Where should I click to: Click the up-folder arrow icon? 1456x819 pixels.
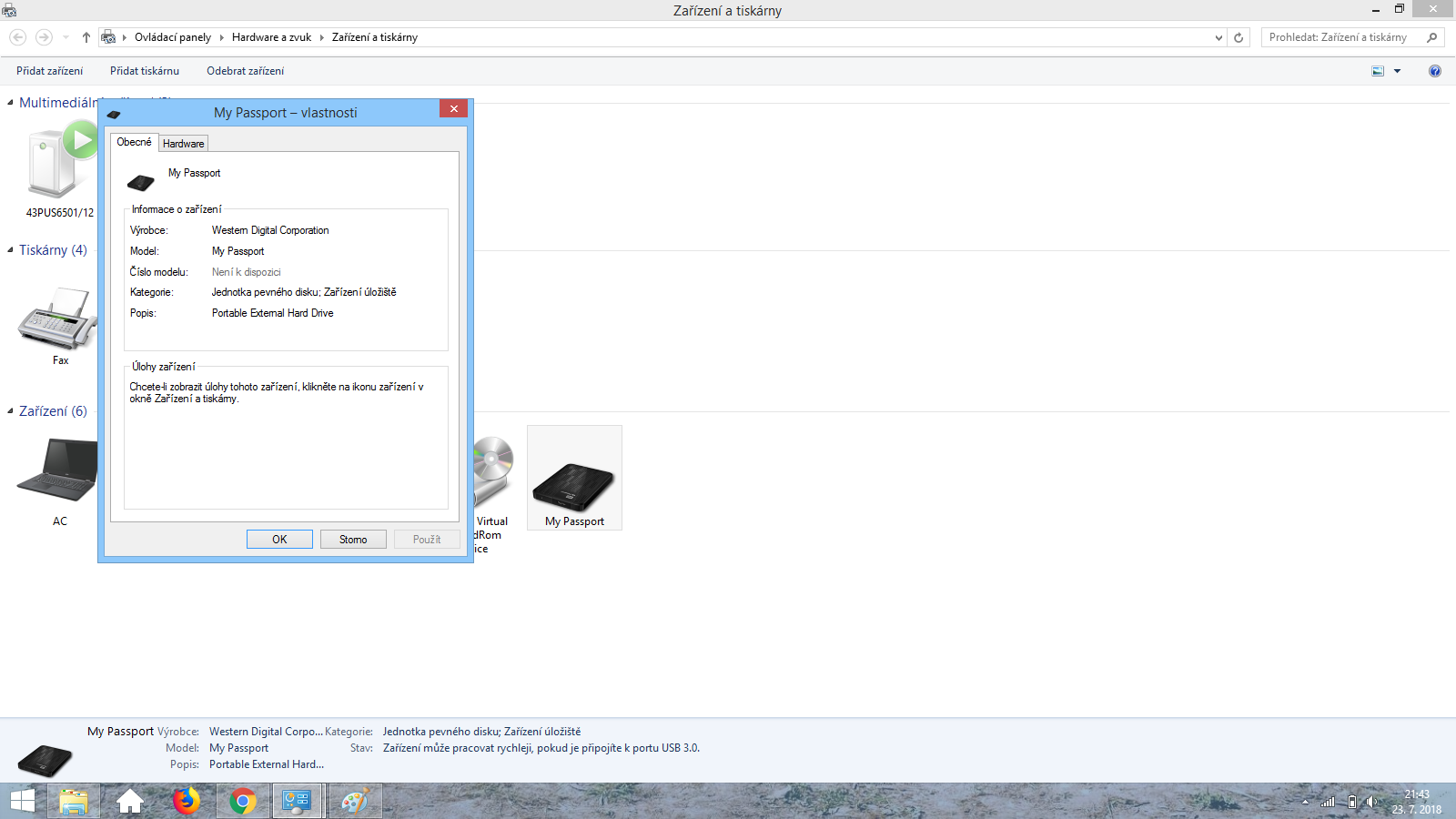pyautogui.click(x=86, y=37)
